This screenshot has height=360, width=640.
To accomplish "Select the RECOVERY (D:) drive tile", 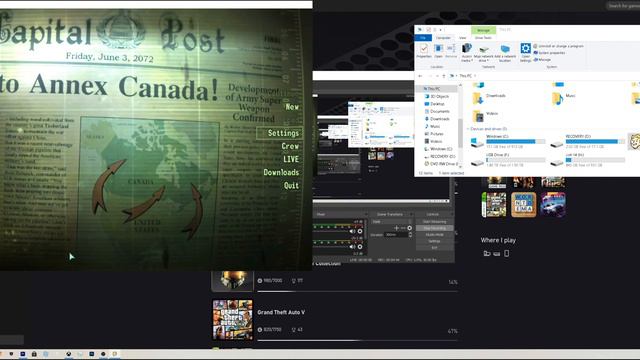I will point(587,142).
